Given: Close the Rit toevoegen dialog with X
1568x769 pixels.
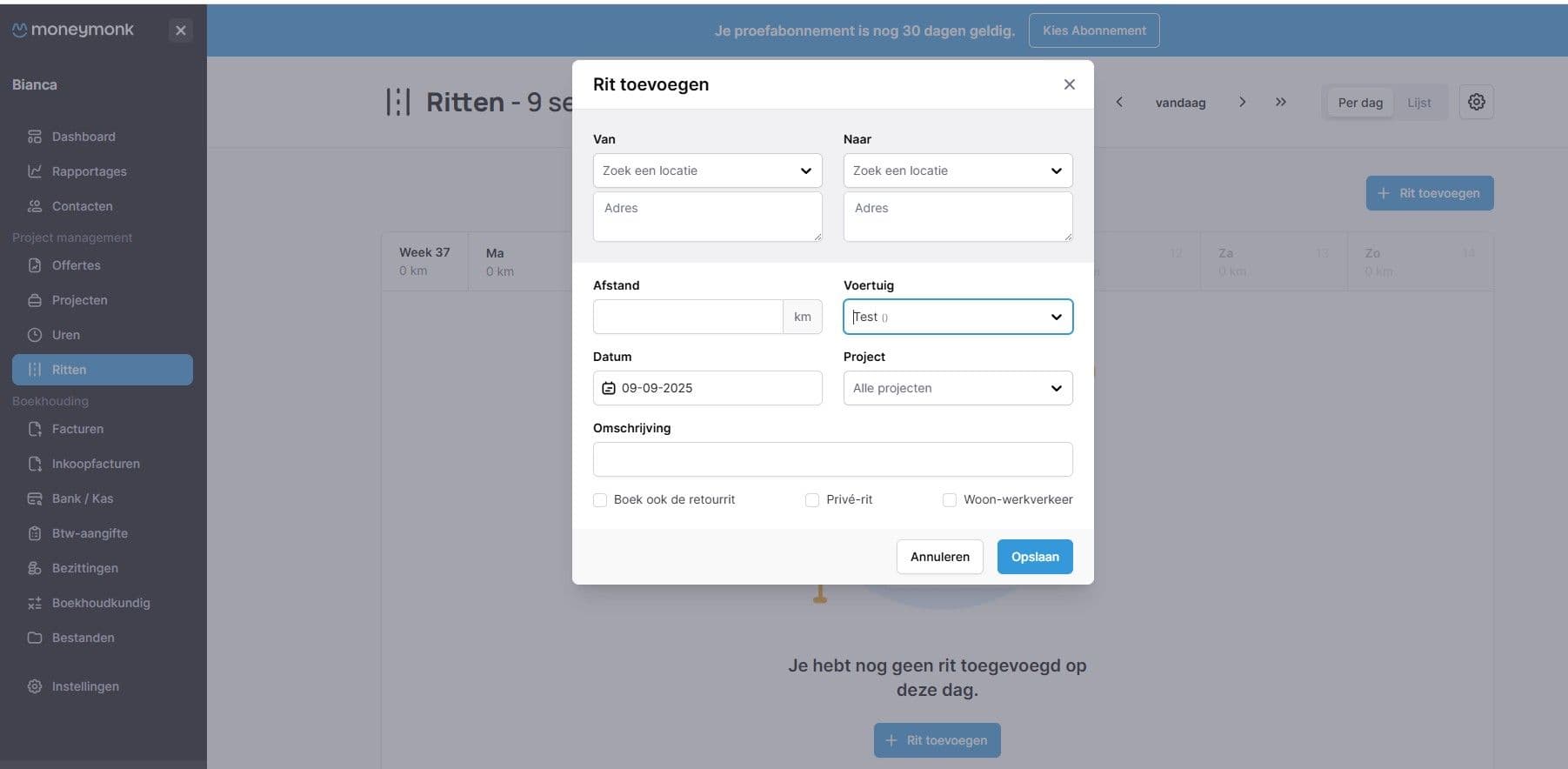Looking at the screenshot, I should pos(1069,84).
